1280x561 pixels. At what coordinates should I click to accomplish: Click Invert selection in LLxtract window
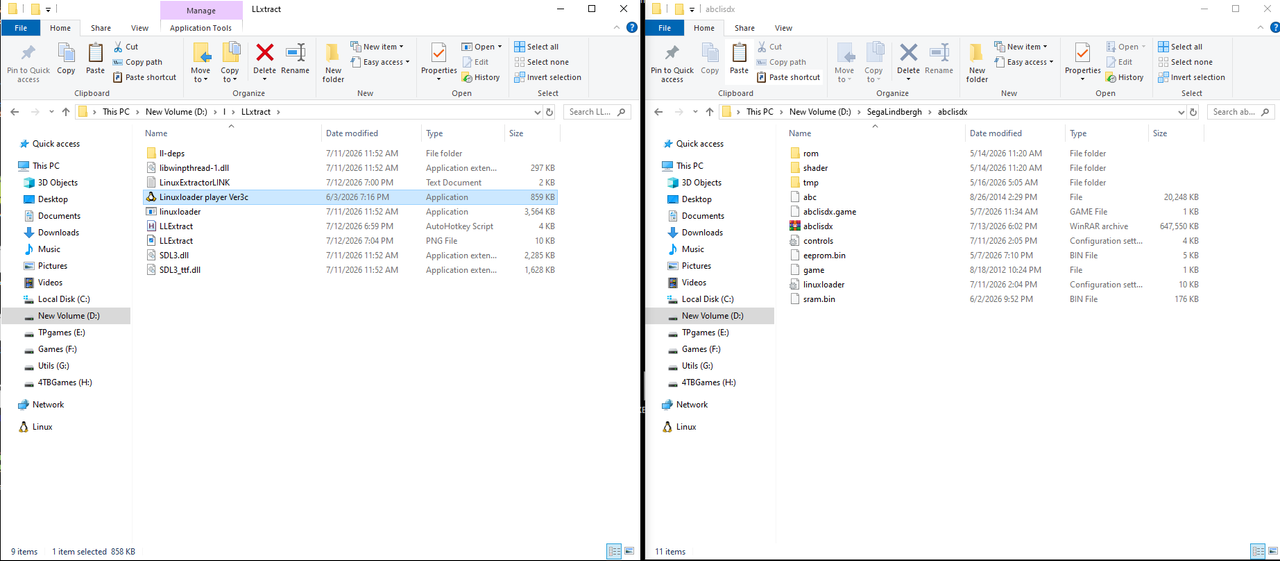pos(547,77)
